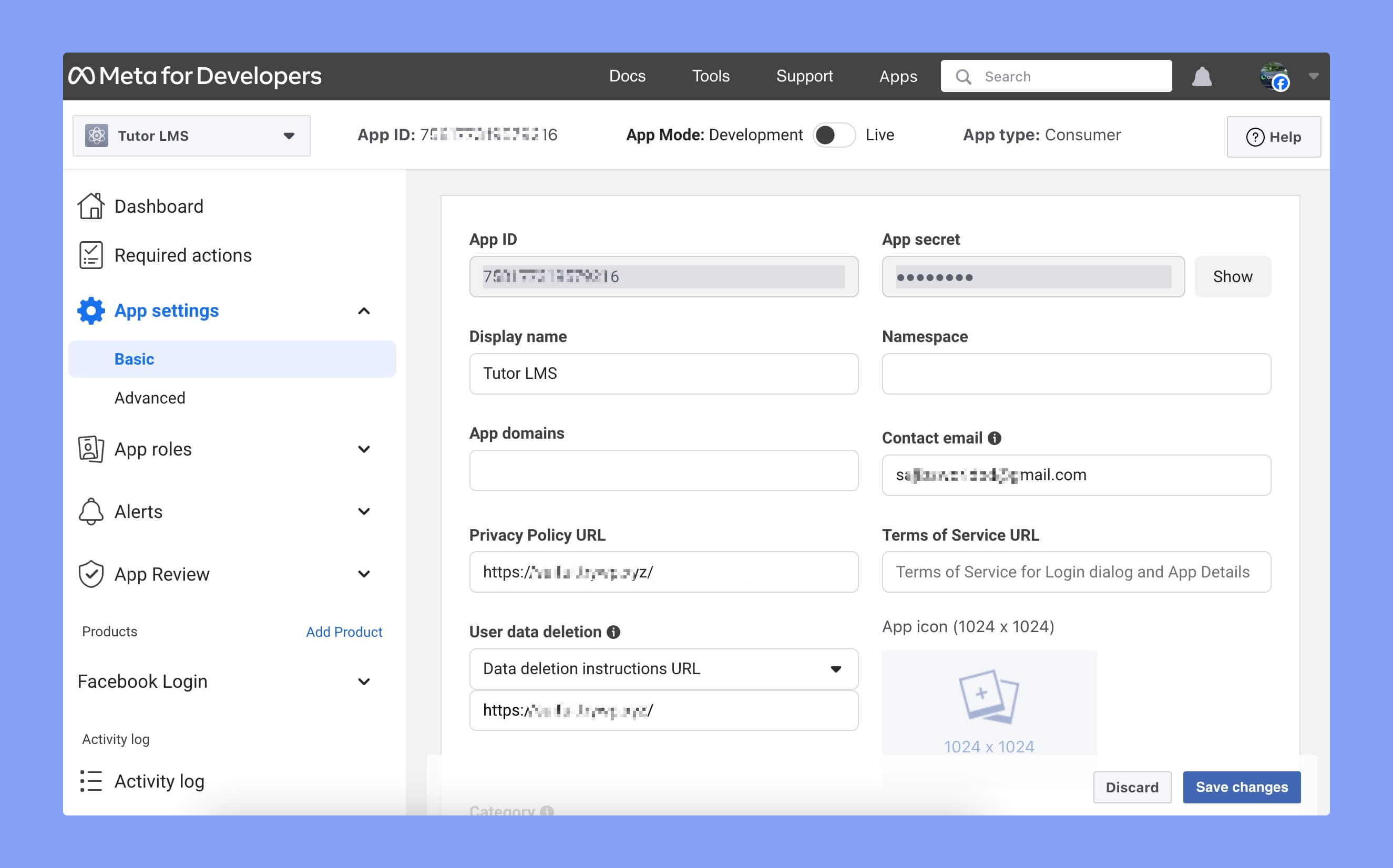This screenshot has width=1393, height=868.
Task: Open Data deletion instructions URL dropdown
Action: point(664,669)
